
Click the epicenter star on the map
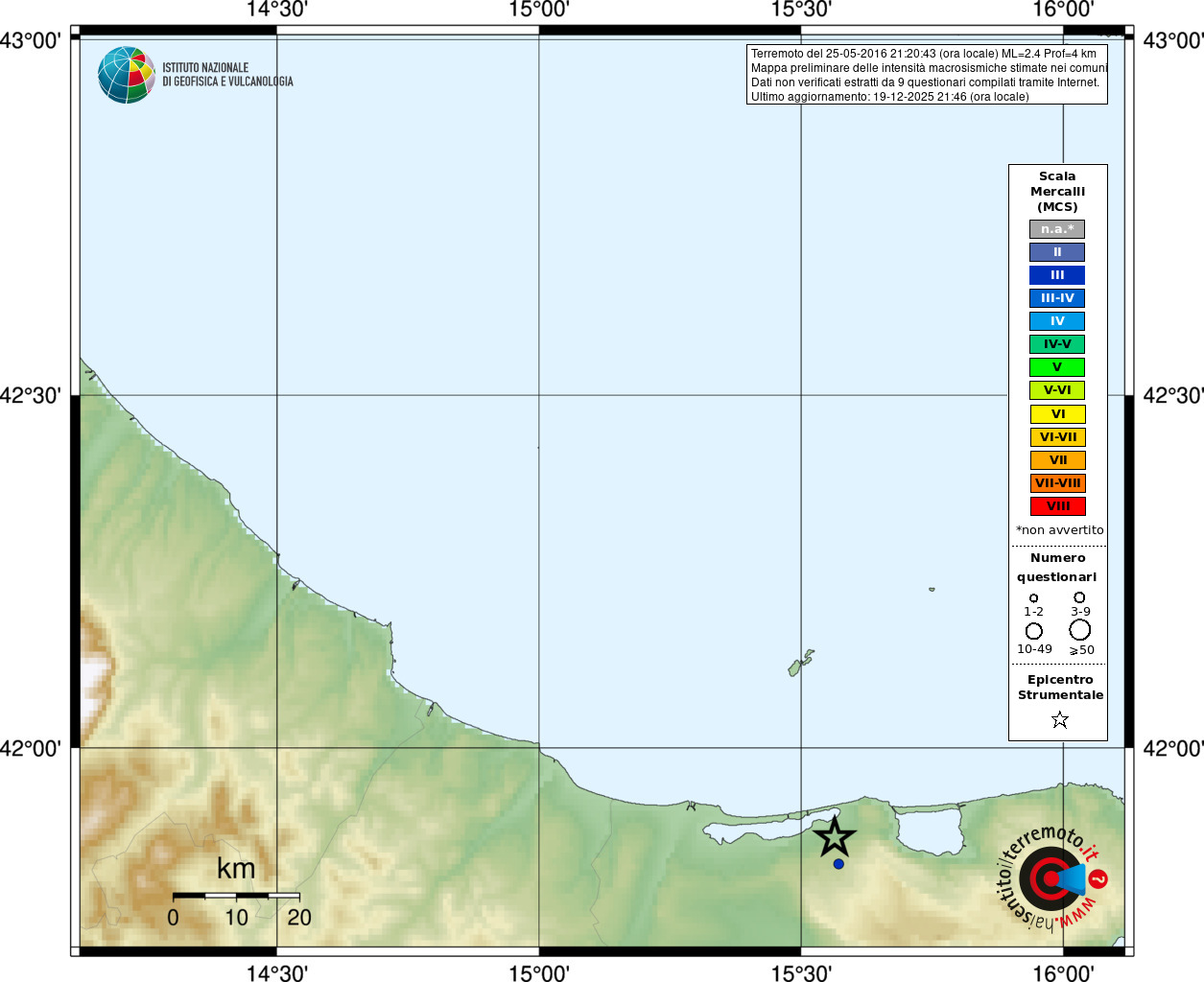(835, 837)
